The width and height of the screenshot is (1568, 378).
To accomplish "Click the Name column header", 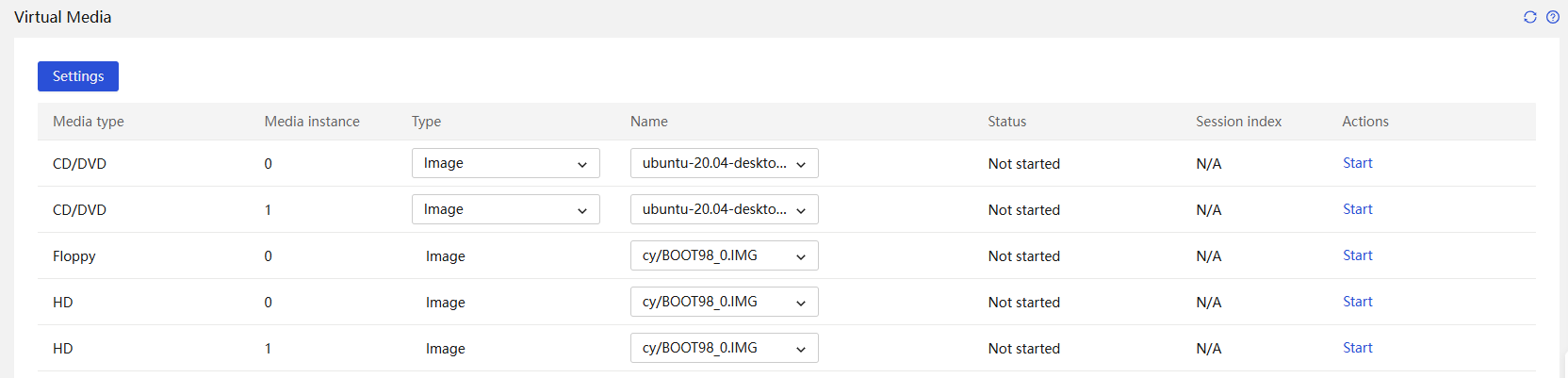I will 649,122.
